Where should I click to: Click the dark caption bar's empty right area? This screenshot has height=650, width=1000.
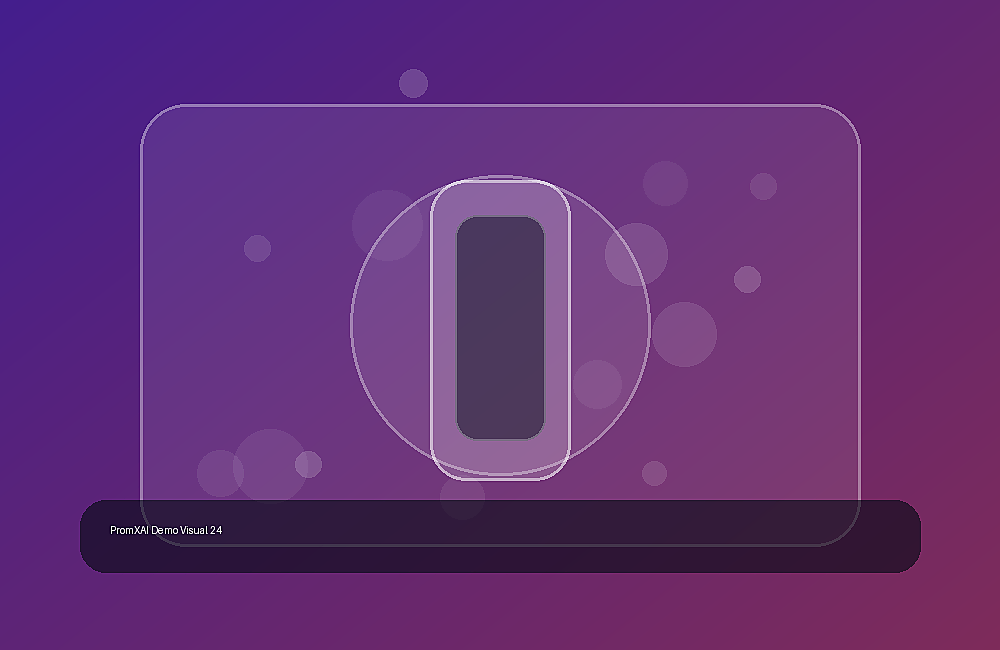(x=702, y=536)
